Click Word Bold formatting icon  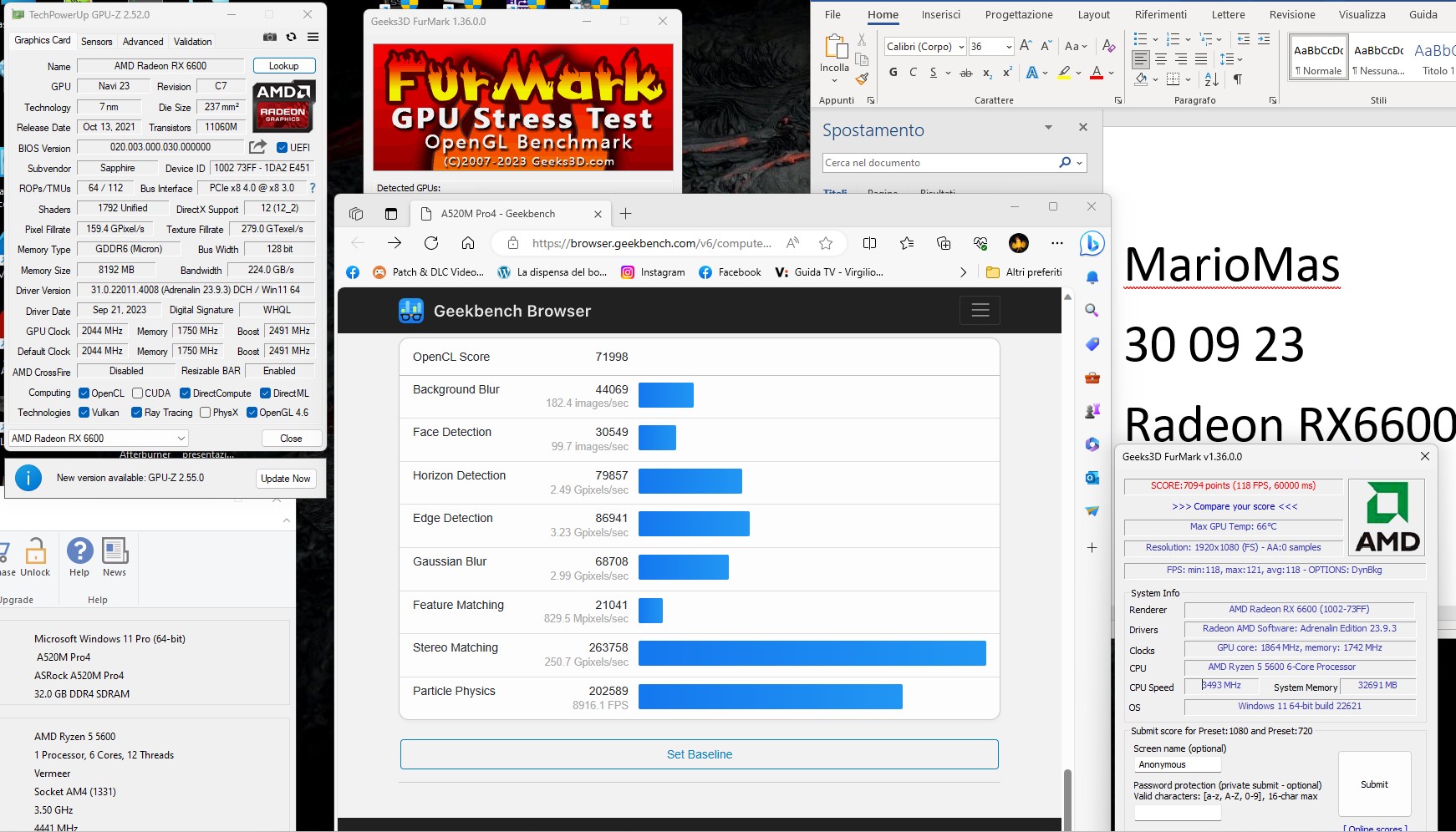pyautogui.click(x=893, y=73)
